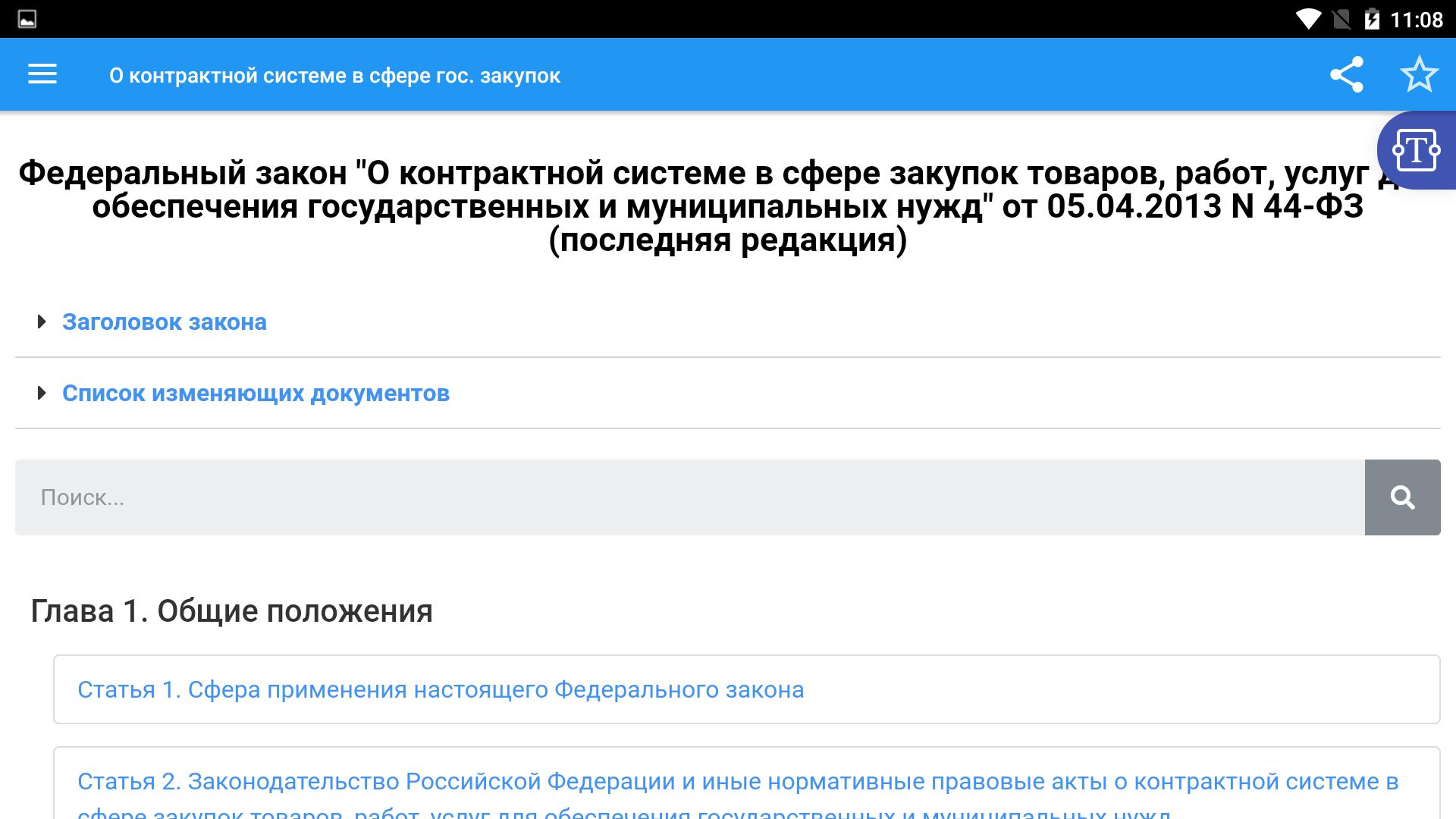
Task: Tap the clock showing 11:08
Action: tap(1416, 19)
